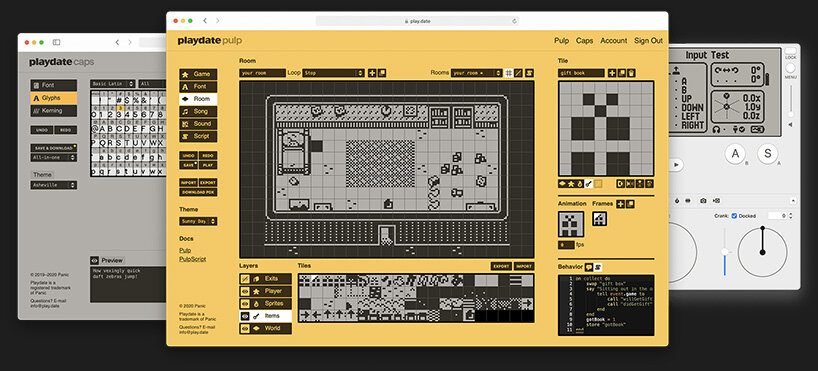Click the room name input field
The height and width of the screenshot is (371, 818).
(x=262, y=73)
